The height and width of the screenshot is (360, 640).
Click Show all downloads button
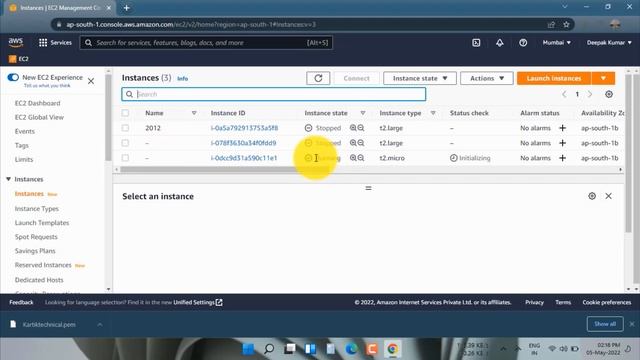pos(605,324)
